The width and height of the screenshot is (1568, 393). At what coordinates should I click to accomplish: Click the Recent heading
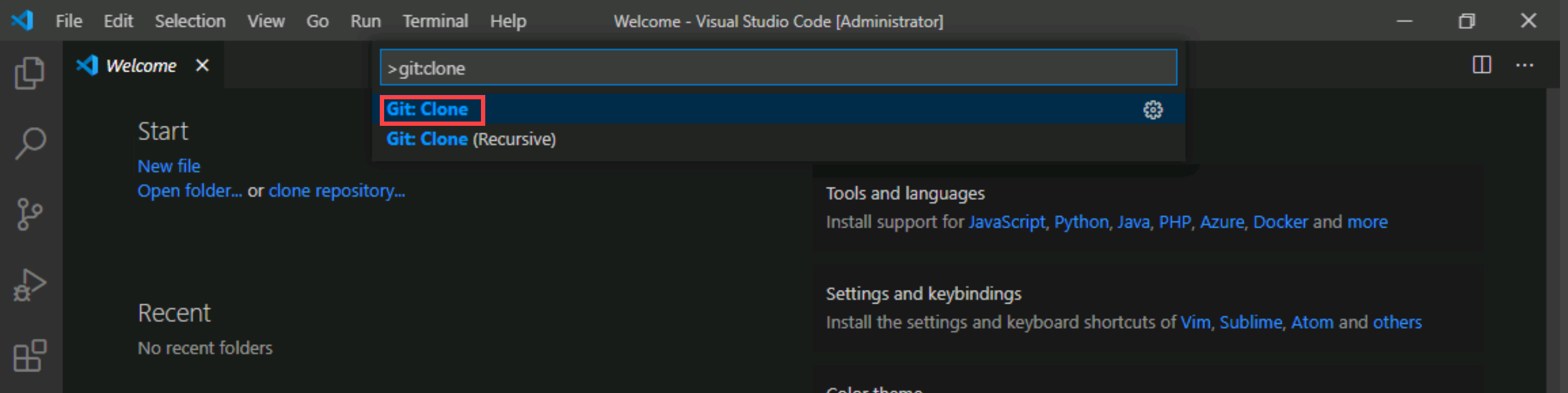point(174,313)
